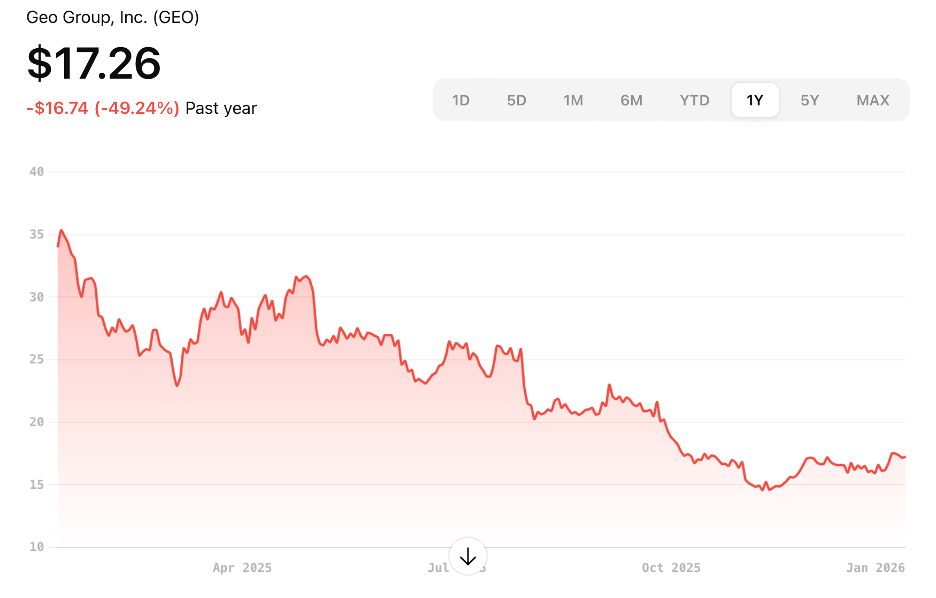Click the 25 value on y-axis
The image size is (936, 598).
coord(37,359)
